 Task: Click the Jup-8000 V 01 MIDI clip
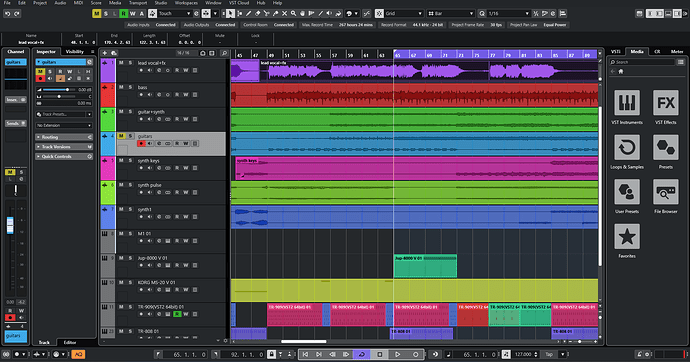tap(425, 266)
